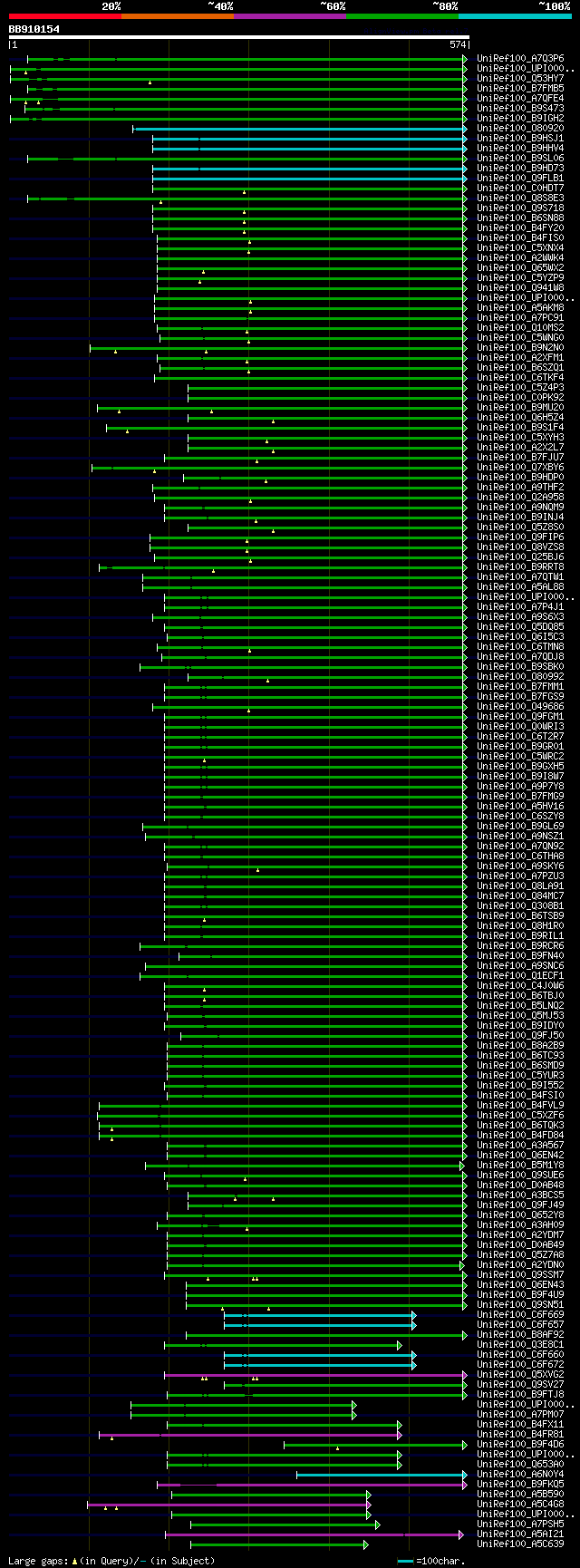The height and width of the screenshot is (1568, 580).
Task: Select hit label UniRef100_A9THF2
Action: tap(520, 487)
